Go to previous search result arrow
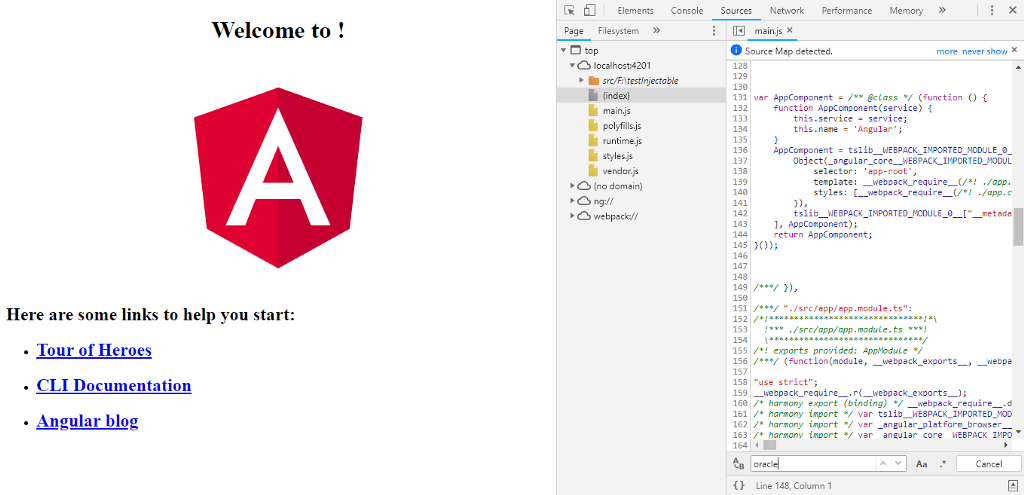The width and height of the screenshot is (1024, 495). [882, 464]
